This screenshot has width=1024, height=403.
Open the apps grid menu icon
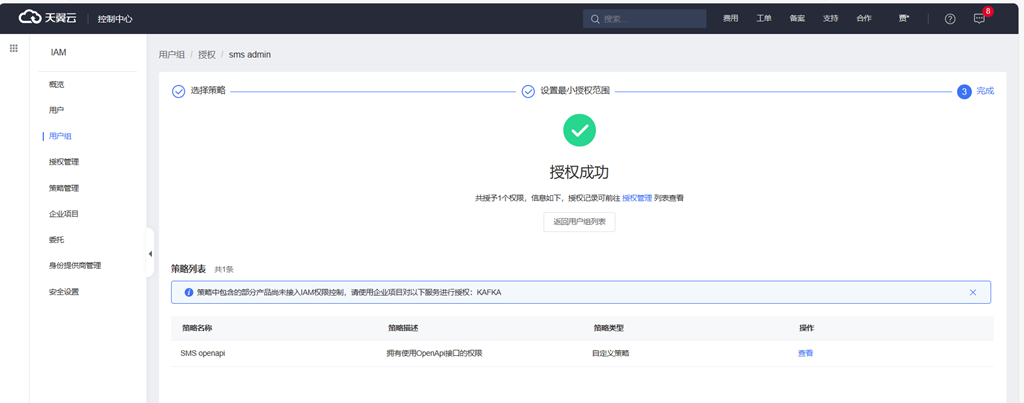click(14, 48)
